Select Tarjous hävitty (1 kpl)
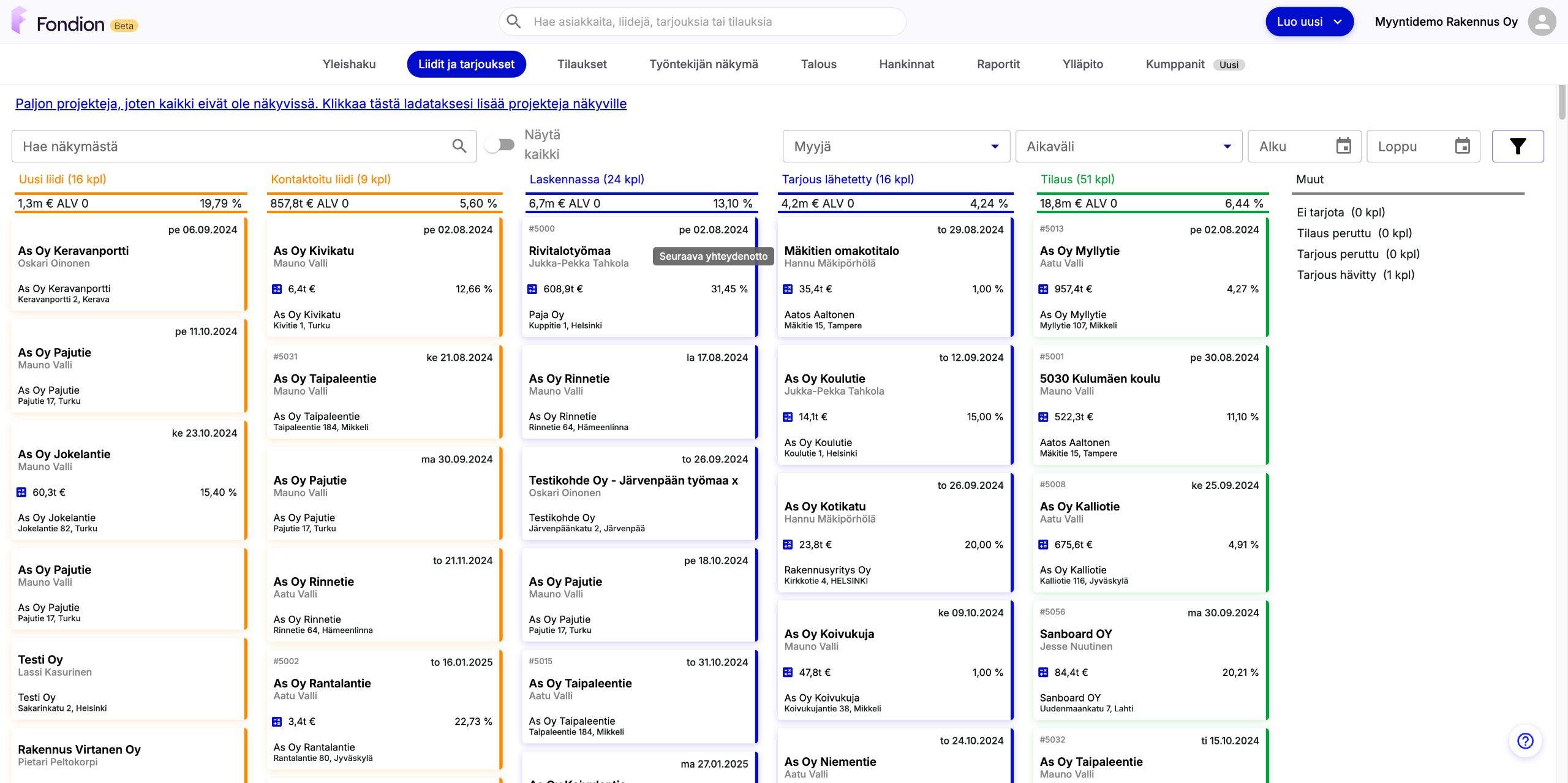The height and width of the screenshot is (783, 1568). [1355, 275]
